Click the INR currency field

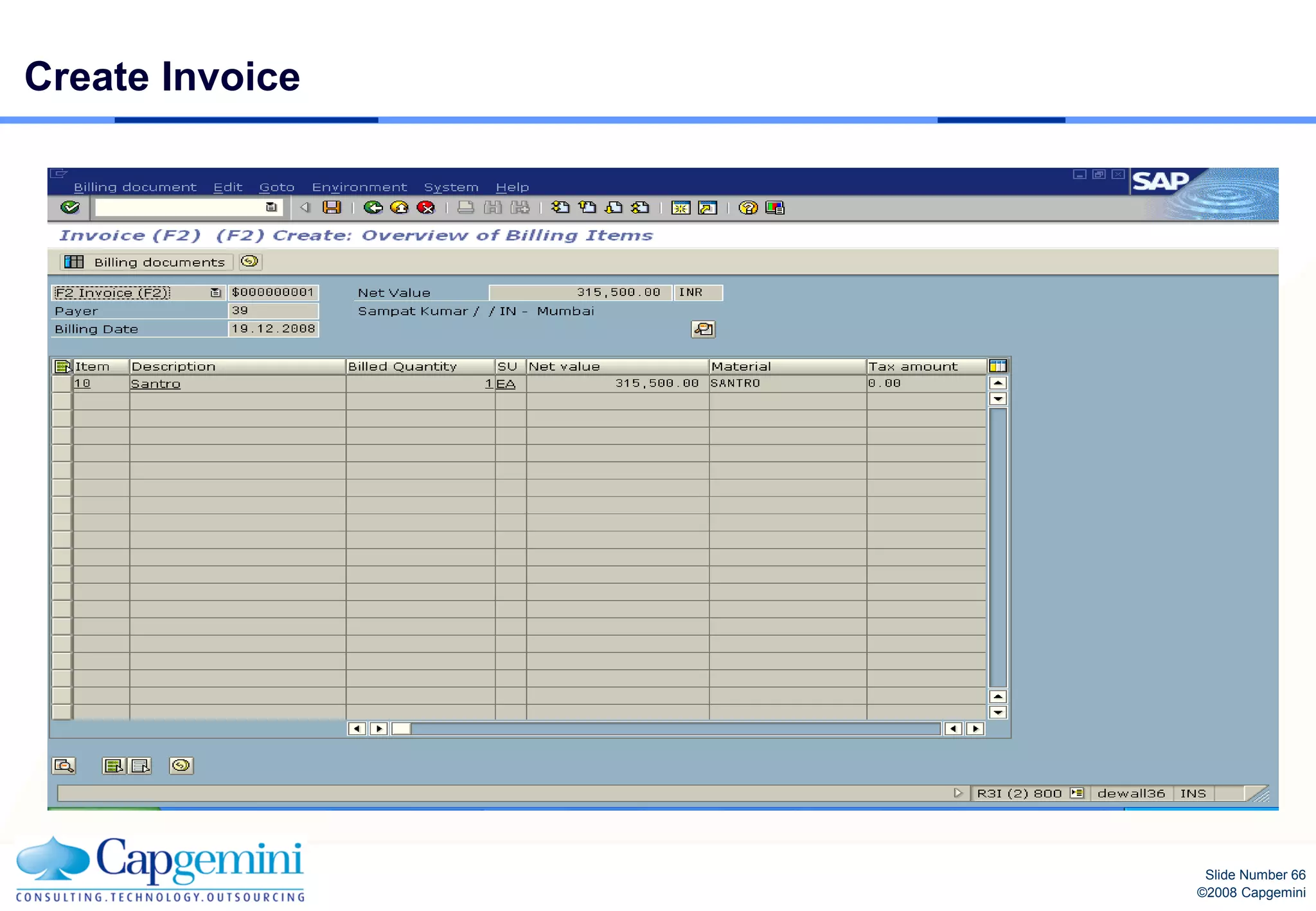tap(698, 292)
